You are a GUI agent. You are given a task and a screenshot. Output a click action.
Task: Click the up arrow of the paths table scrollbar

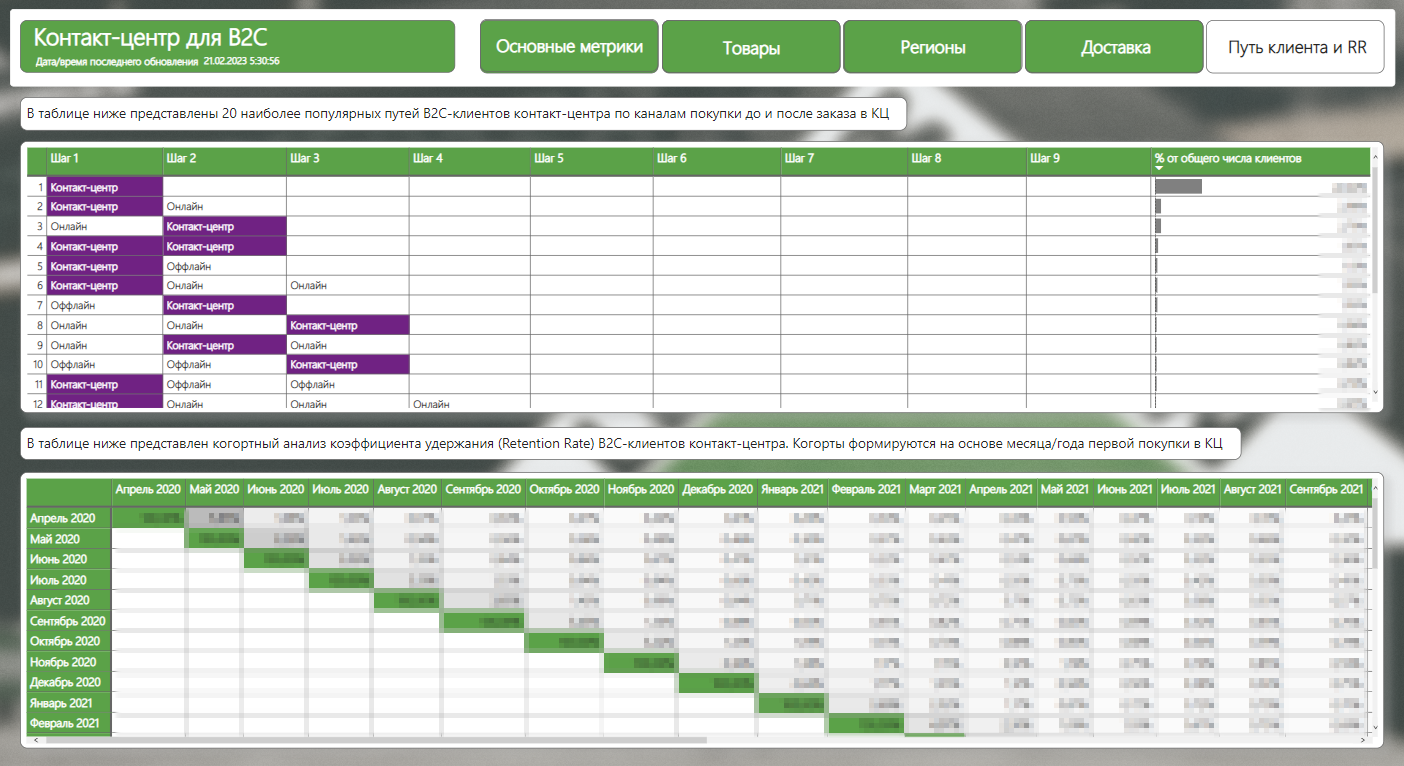[1376, 157]
